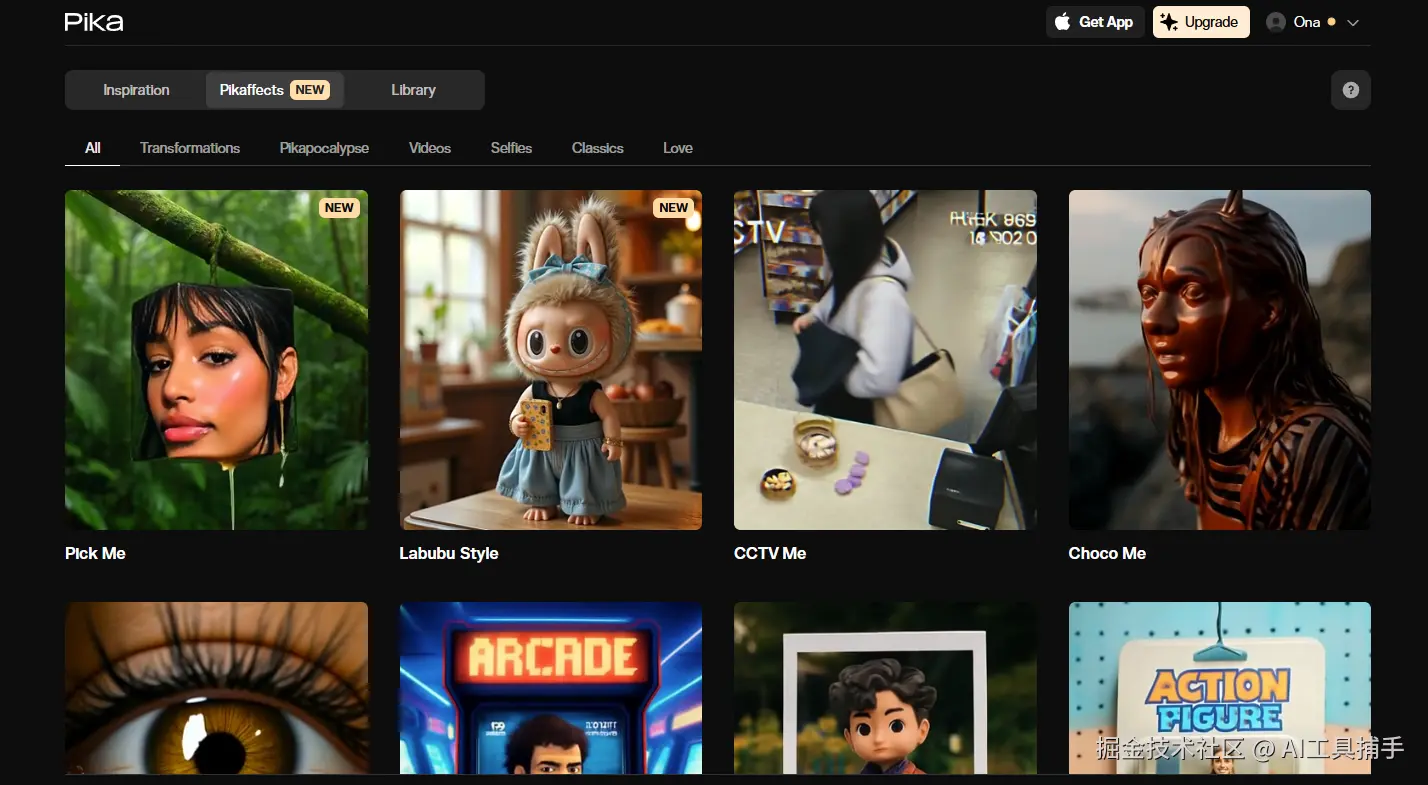Click the NEW badge beside Pikaffects

tap(310, 90)
